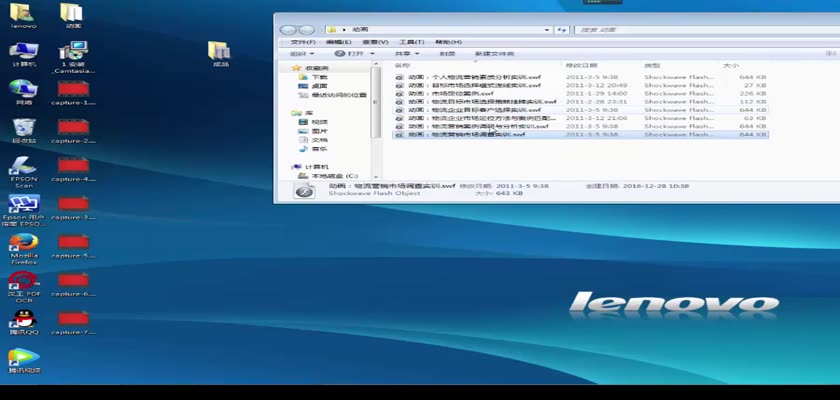Open the 查看(V) menu
Image resolution: width=840 pixels, height=400 pixels.
coord(375,42)
